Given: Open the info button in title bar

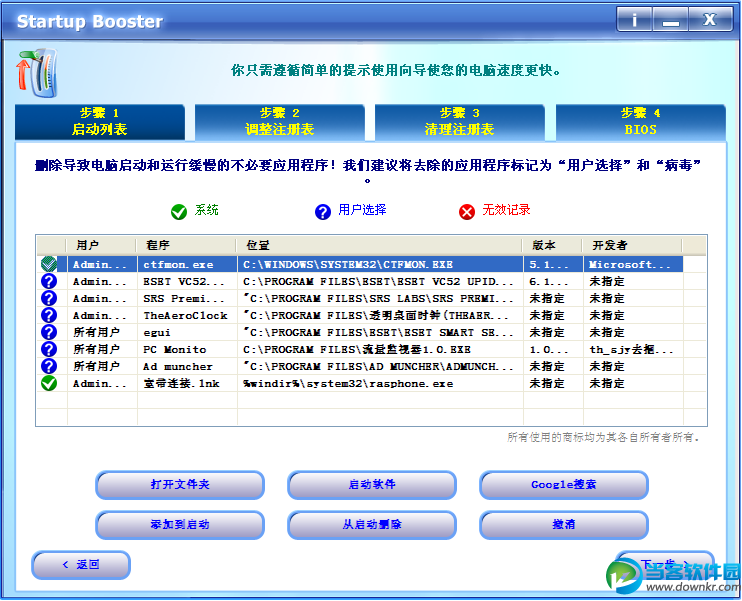Looking at the screenshot, I should coord(635,20).
